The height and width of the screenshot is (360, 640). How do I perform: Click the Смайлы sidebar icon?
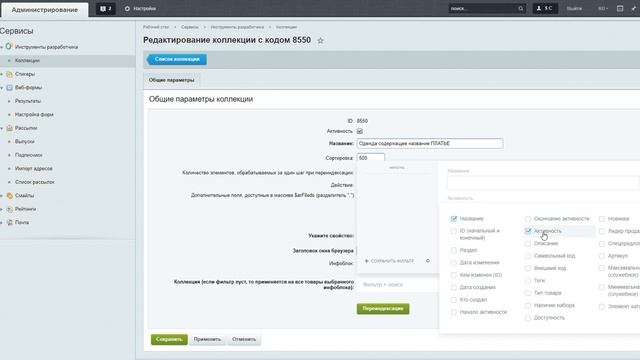(x=9, y=196)
